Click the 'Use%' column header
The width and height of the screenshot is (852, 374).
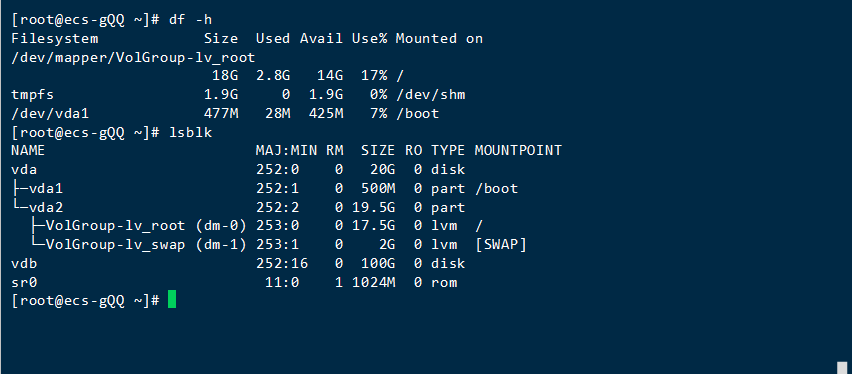(369, 39)
